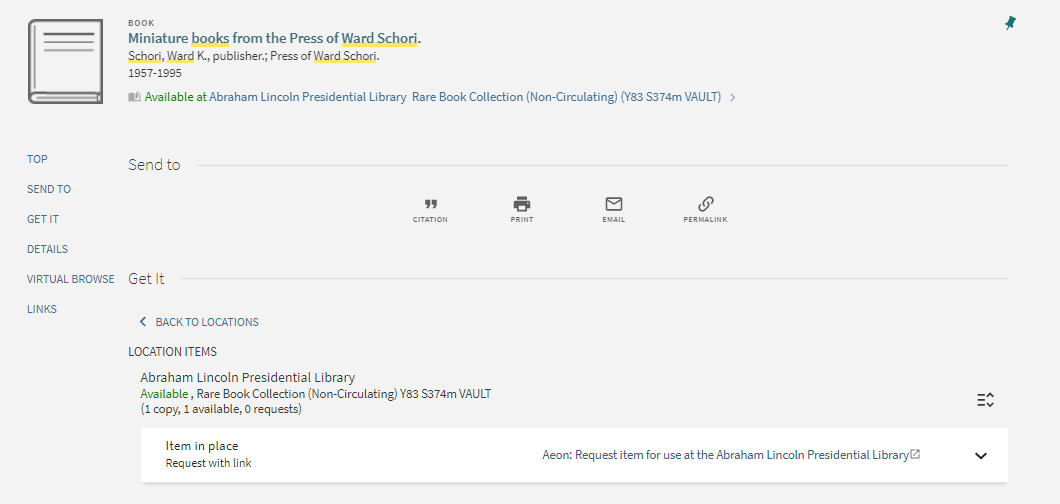This screenshot has width=1060, height=504.
Task: Click Available at Abraham Lincoln Presidential Library
Action: click(x=275, y=97)
